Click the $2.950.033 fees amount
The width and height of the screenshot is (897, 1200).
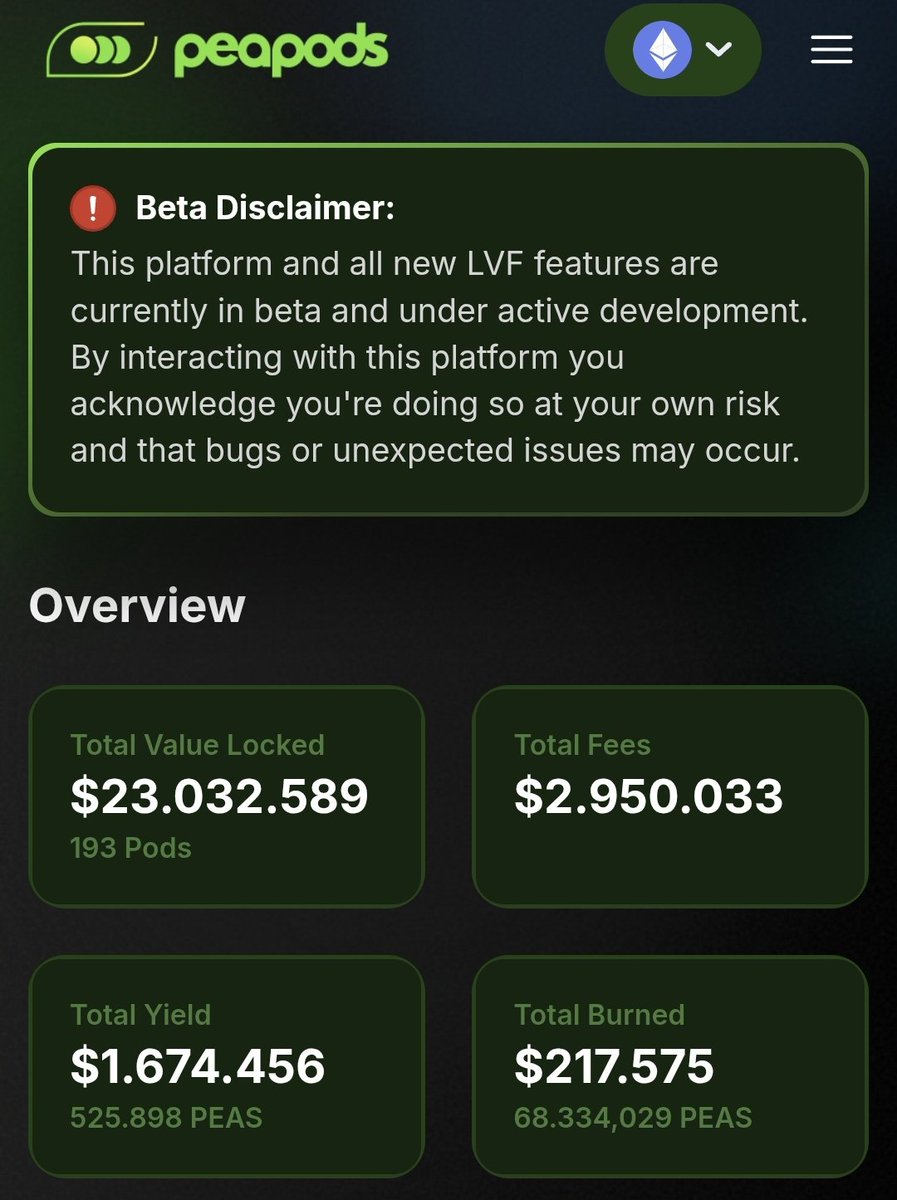point(648,796)
